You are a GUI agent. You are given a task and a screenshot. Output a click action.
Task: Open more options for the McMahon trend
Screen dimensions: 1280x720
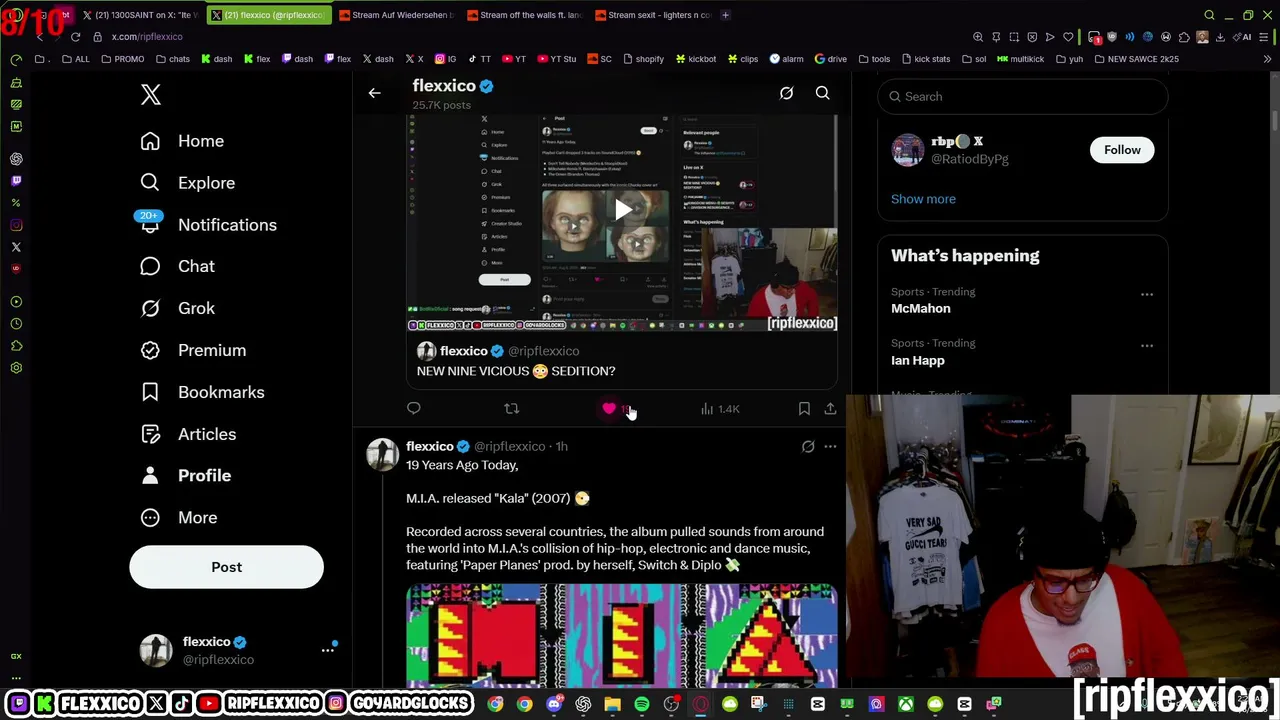click(1147, 295)
